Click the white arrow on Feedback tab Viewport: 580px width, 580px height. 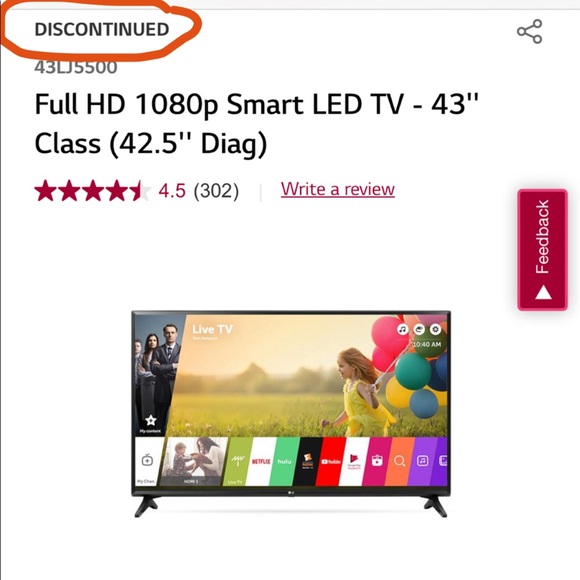coord(543,292)
